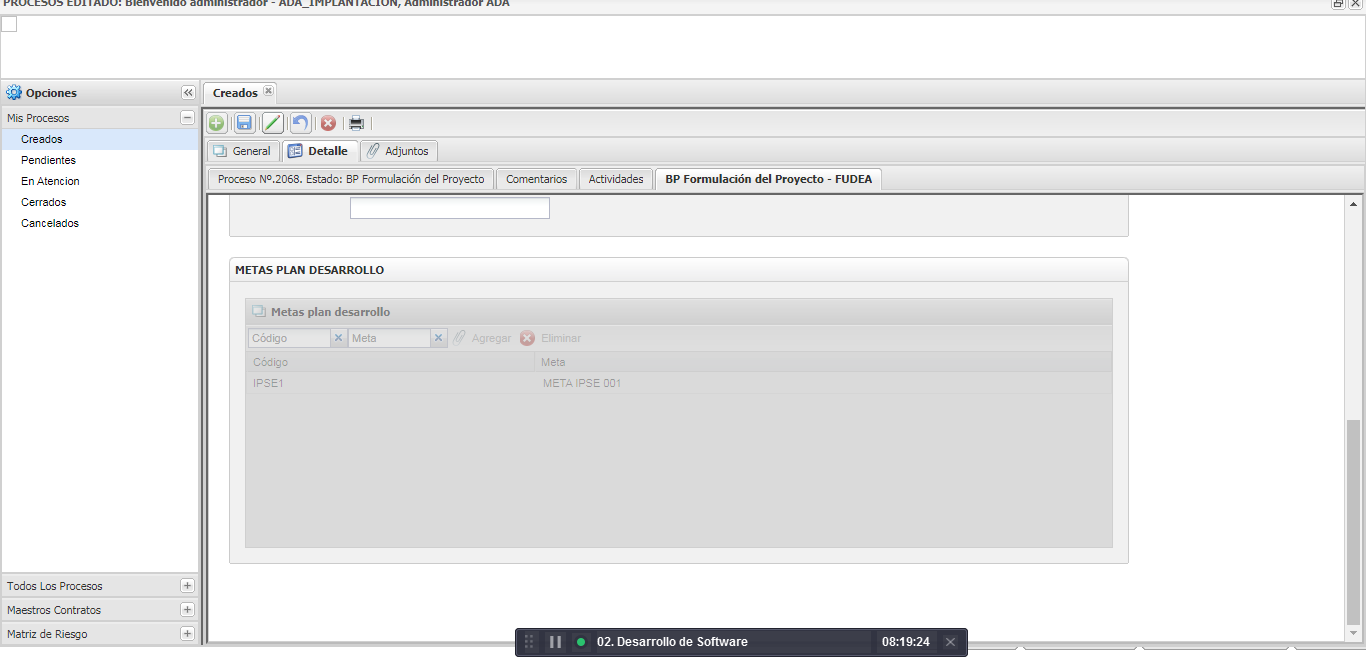Expand the Matriz de Riesgo section
Viewport: 1366px width, 657px height.
click(187, 634)
